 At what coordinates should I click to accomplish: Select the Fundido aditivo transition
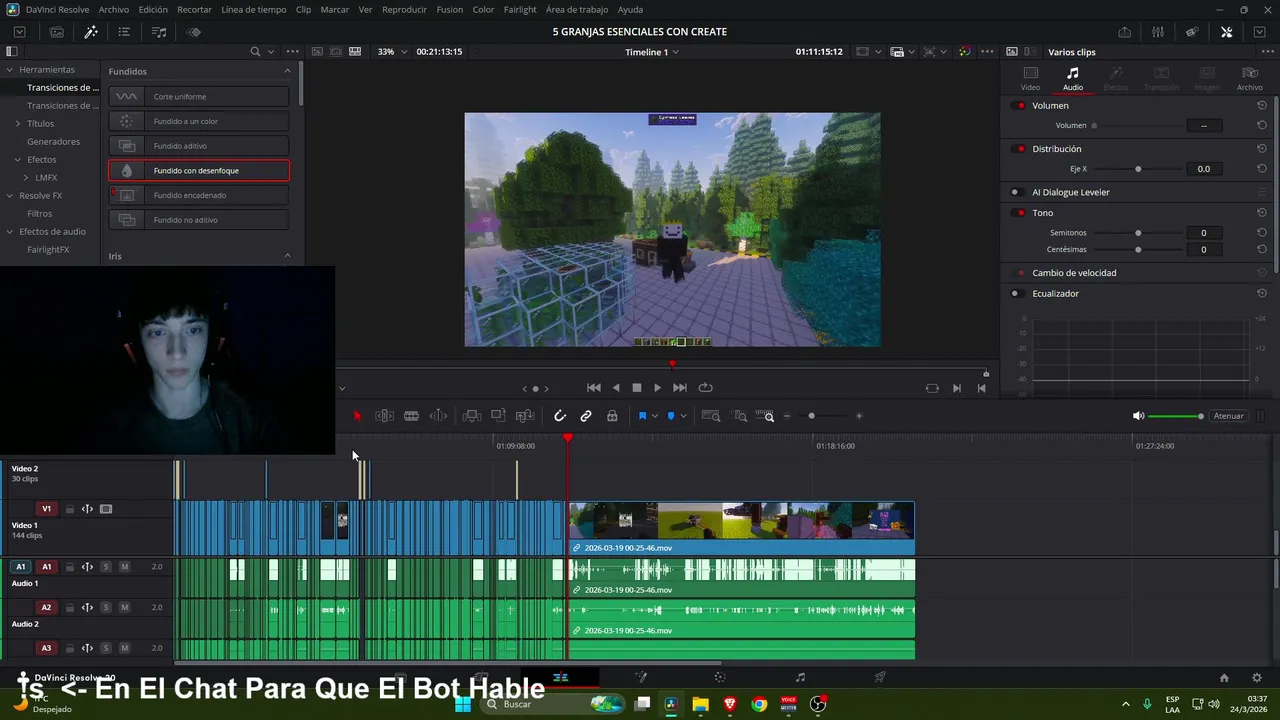click(199, 146)
